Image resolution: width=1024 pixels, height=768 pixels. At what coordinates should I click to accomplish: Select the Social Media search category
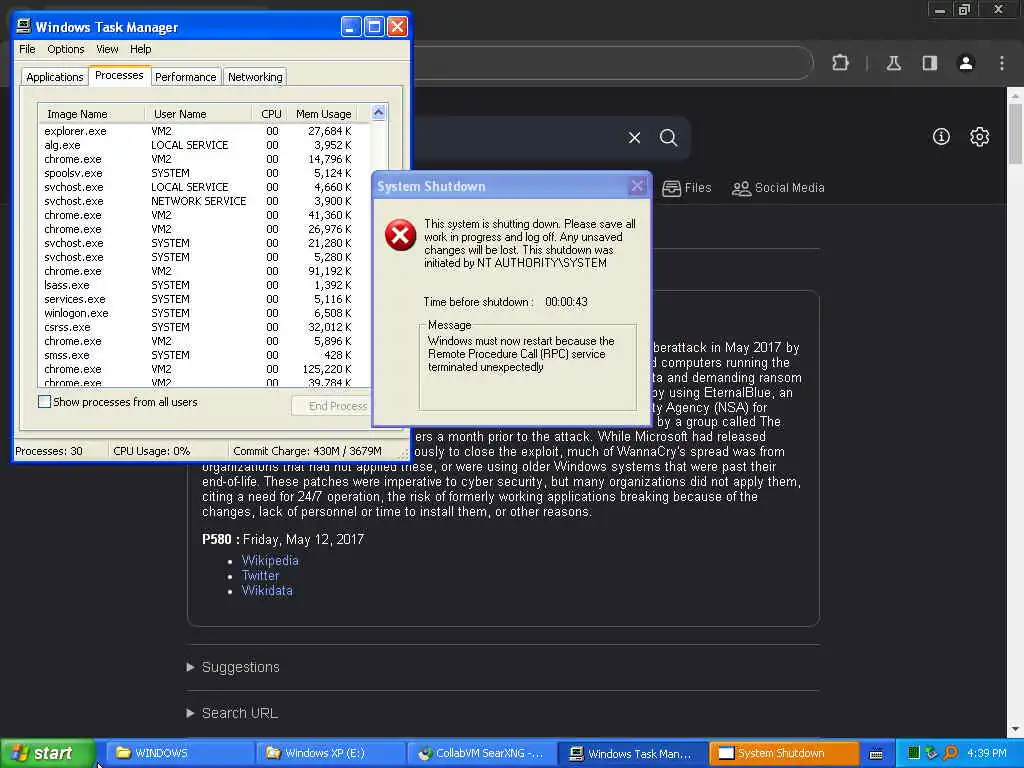(x=778, y=188)
